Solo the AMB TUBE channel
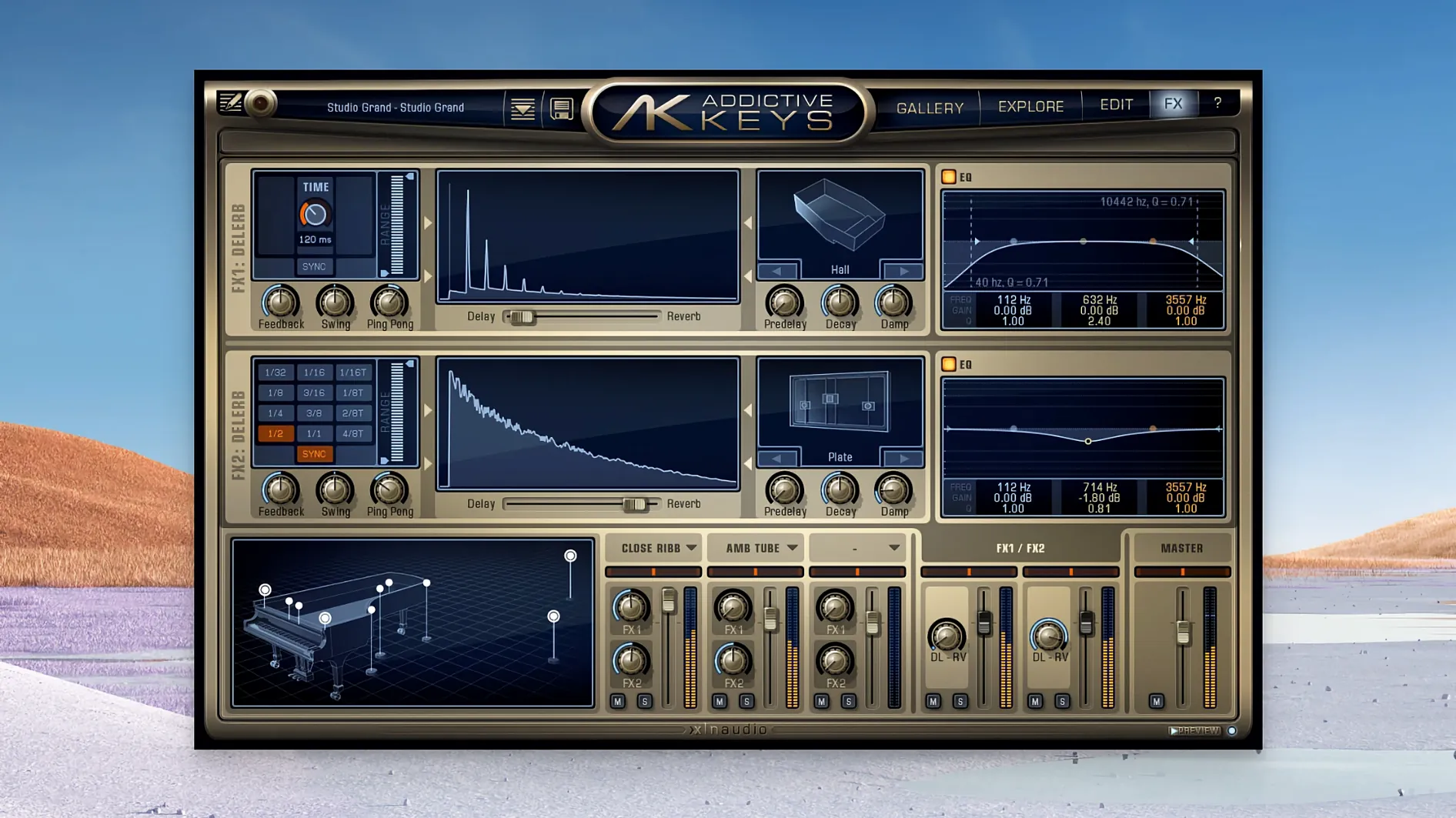 (x=746, y=701)
